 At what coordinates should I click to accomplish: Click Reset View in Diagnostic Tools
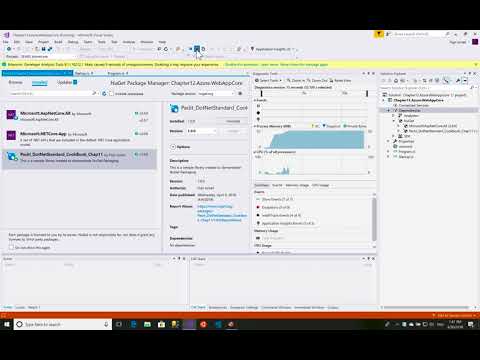point(340,81)
